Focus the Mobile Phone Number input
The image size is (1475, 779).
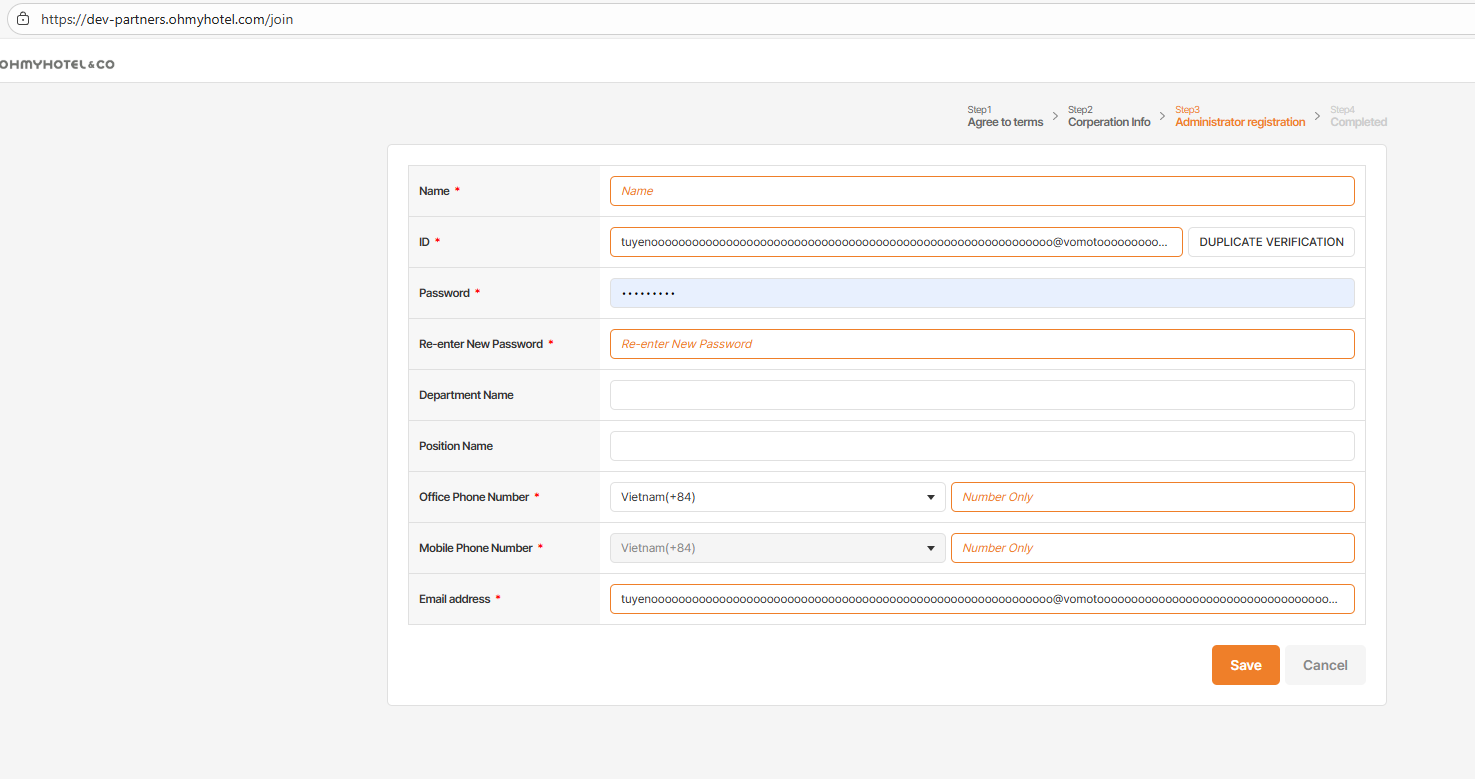pyautogui.click(x=1152, y=548)
